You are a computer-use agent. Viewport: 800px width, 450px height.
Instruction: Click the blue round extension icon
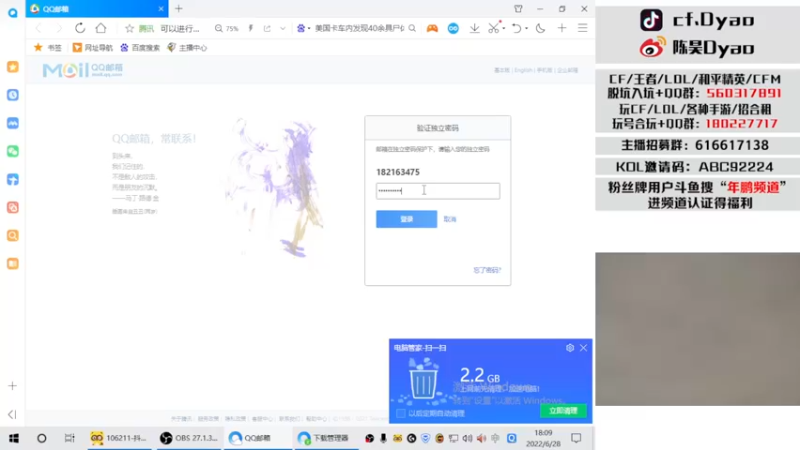[x=453, y=29]
